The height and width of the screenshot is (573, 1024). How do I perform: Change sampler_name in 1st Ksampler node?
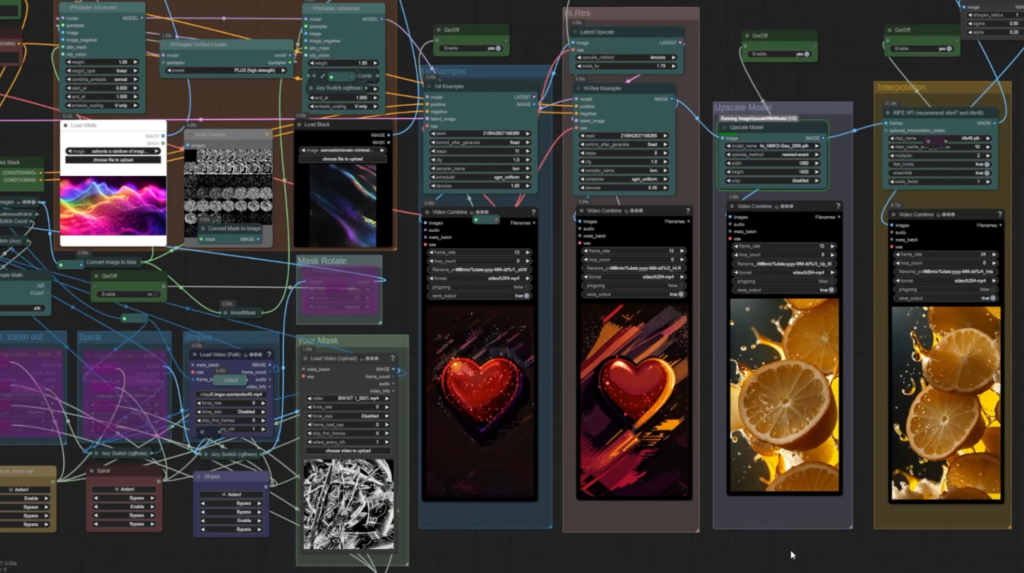480,169
